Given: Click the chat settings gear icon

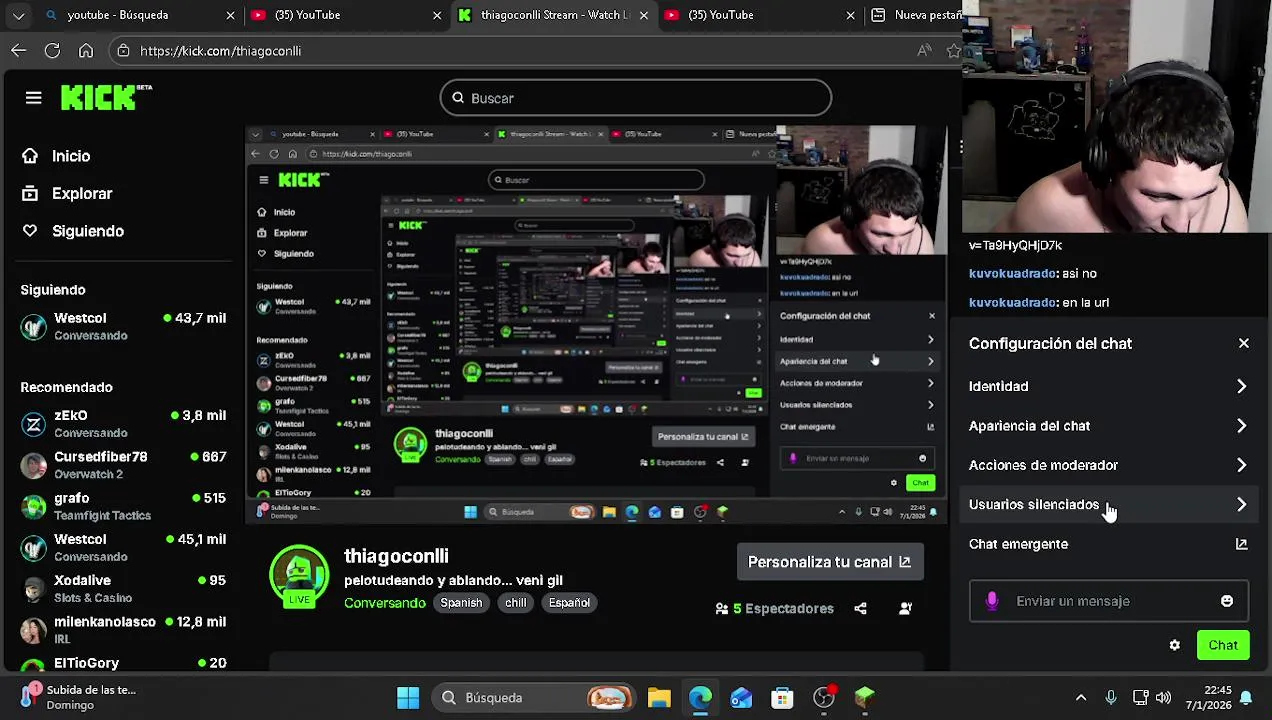Looking at the screenshot, I should (1175, 645).
